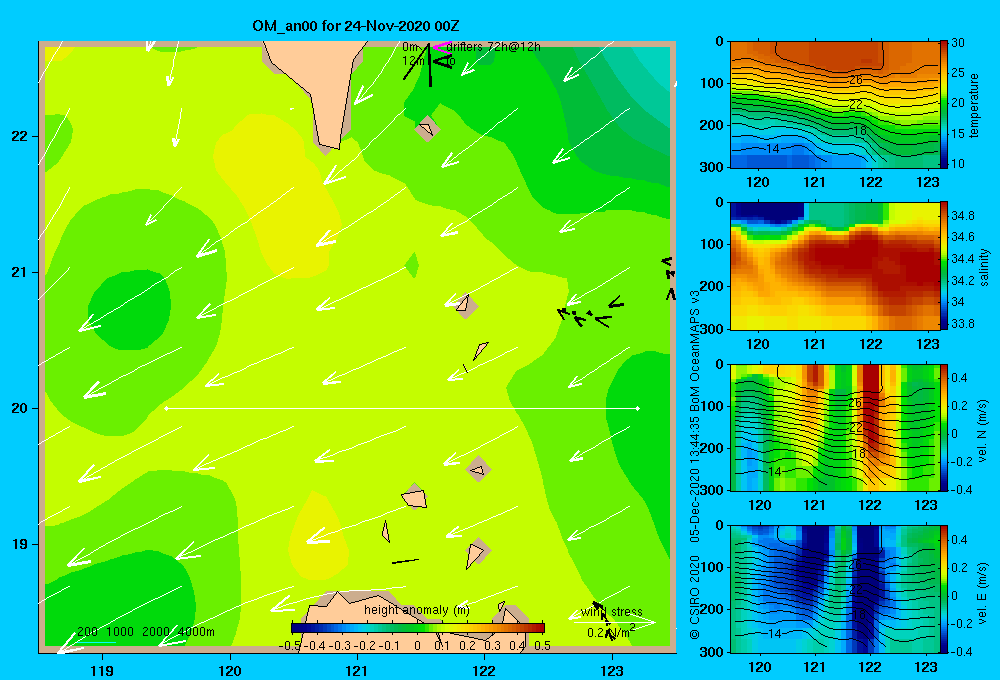Click the depth label 300 on the temperature panel
This screenshot has height=680, width=1000.
click(711, 167)
